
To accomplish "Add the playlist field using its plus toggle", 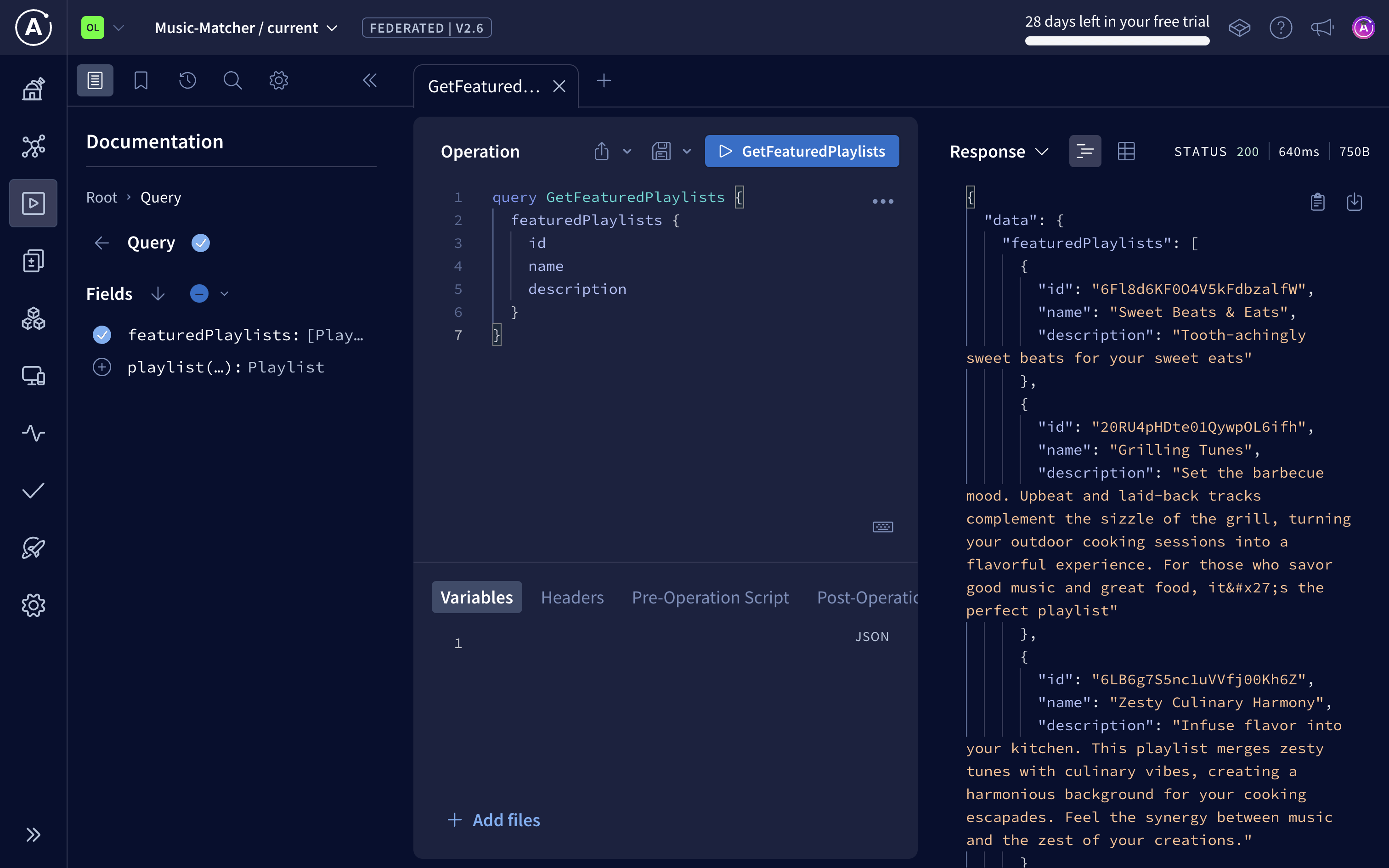I will pos(102,367).
